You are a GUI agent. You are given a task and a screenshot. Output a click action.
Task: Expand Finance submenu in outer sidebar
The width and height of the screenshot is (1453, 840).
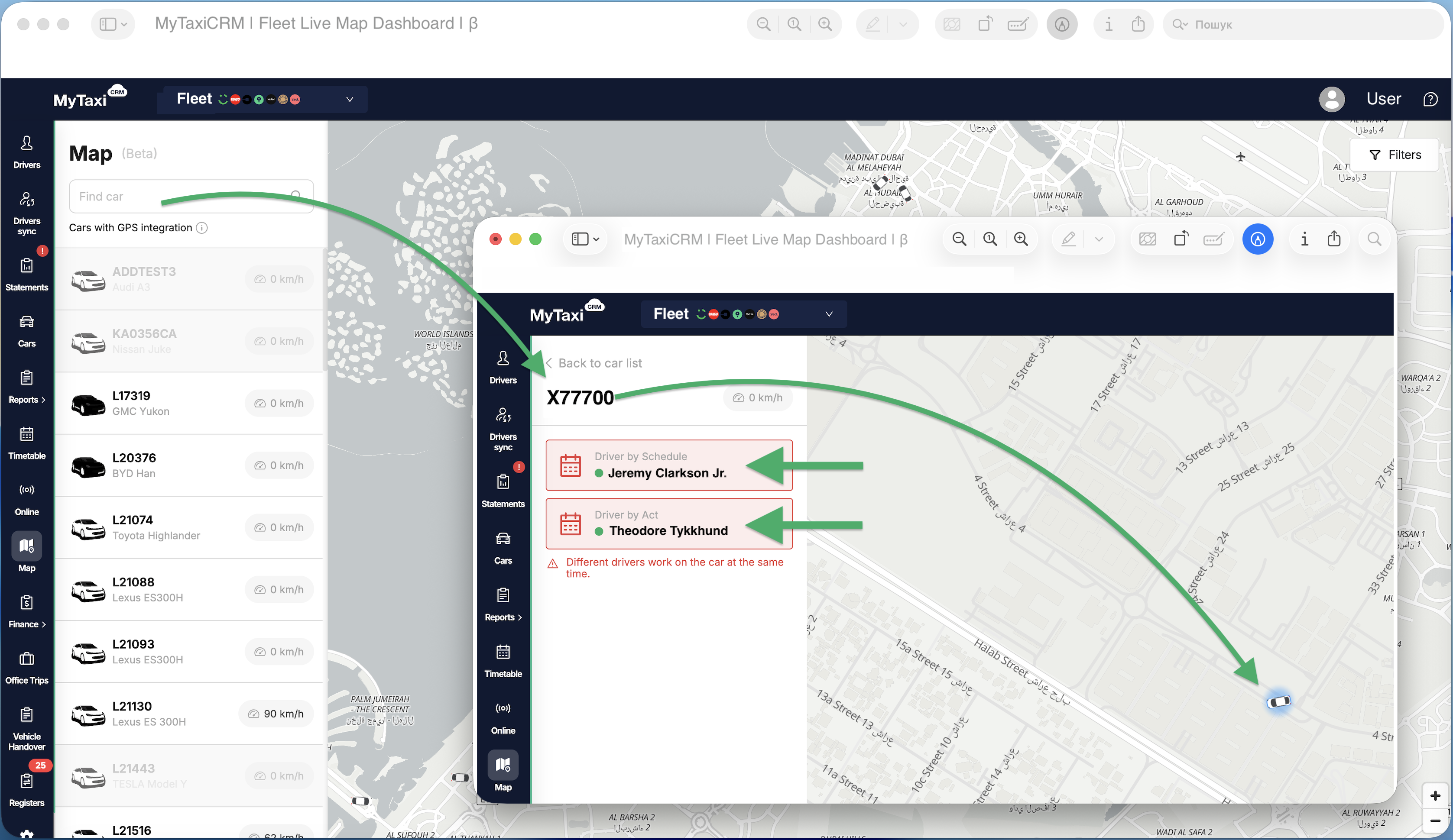point(26,611)
